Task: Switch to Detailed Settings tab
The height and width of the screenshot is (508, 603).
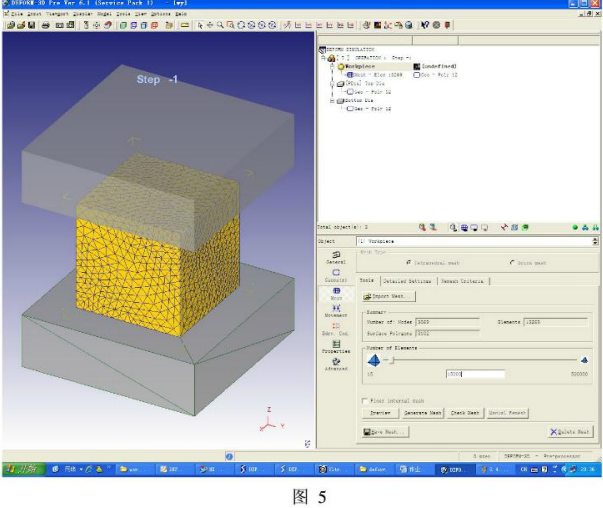Action: (x=407, y=281)
